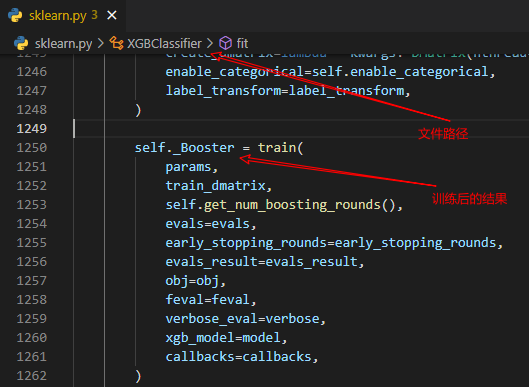Click line number 1246 in gutter

pyautogui.click(x=32, y=72)
